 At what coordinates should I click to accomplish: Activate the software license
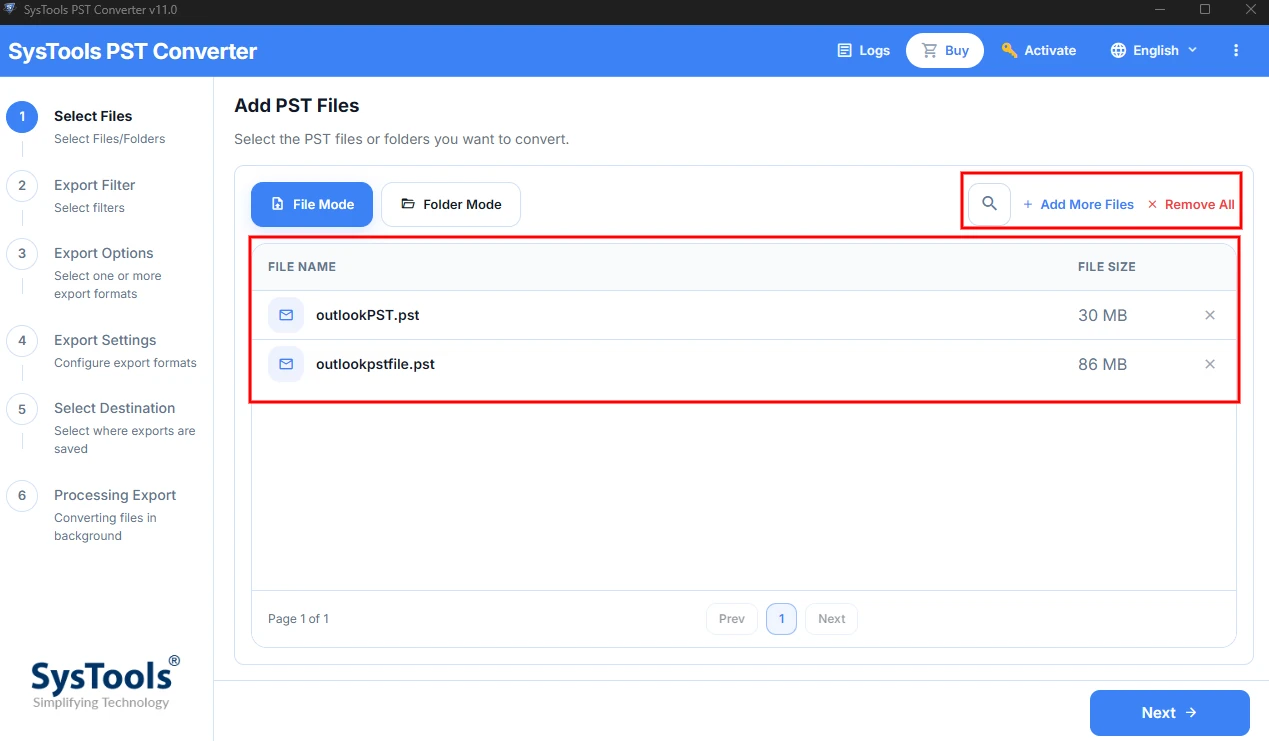(1039, 50)
